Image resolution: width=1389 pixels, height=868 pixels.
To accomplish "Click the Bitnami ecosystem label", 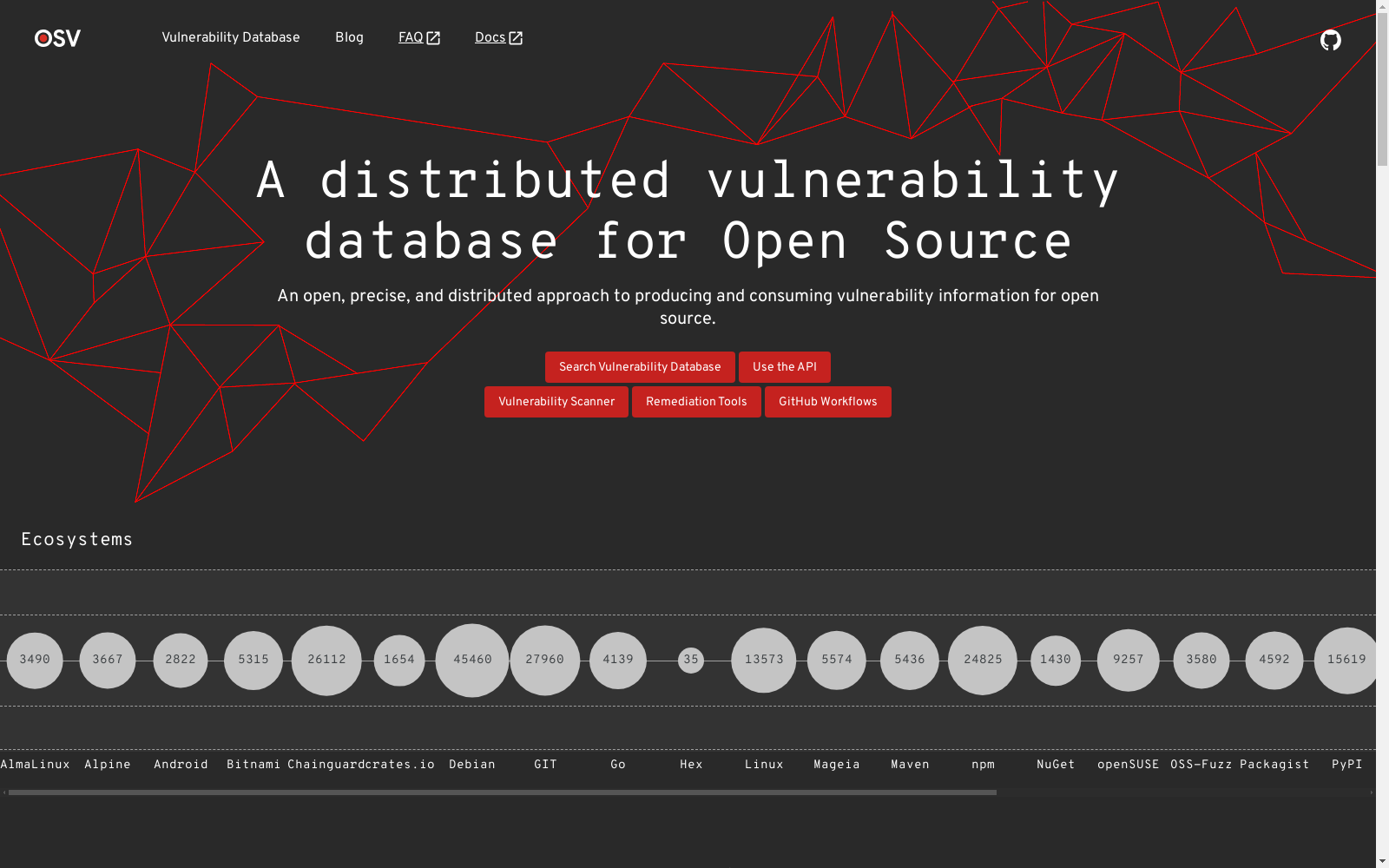I will pos(253,765).
